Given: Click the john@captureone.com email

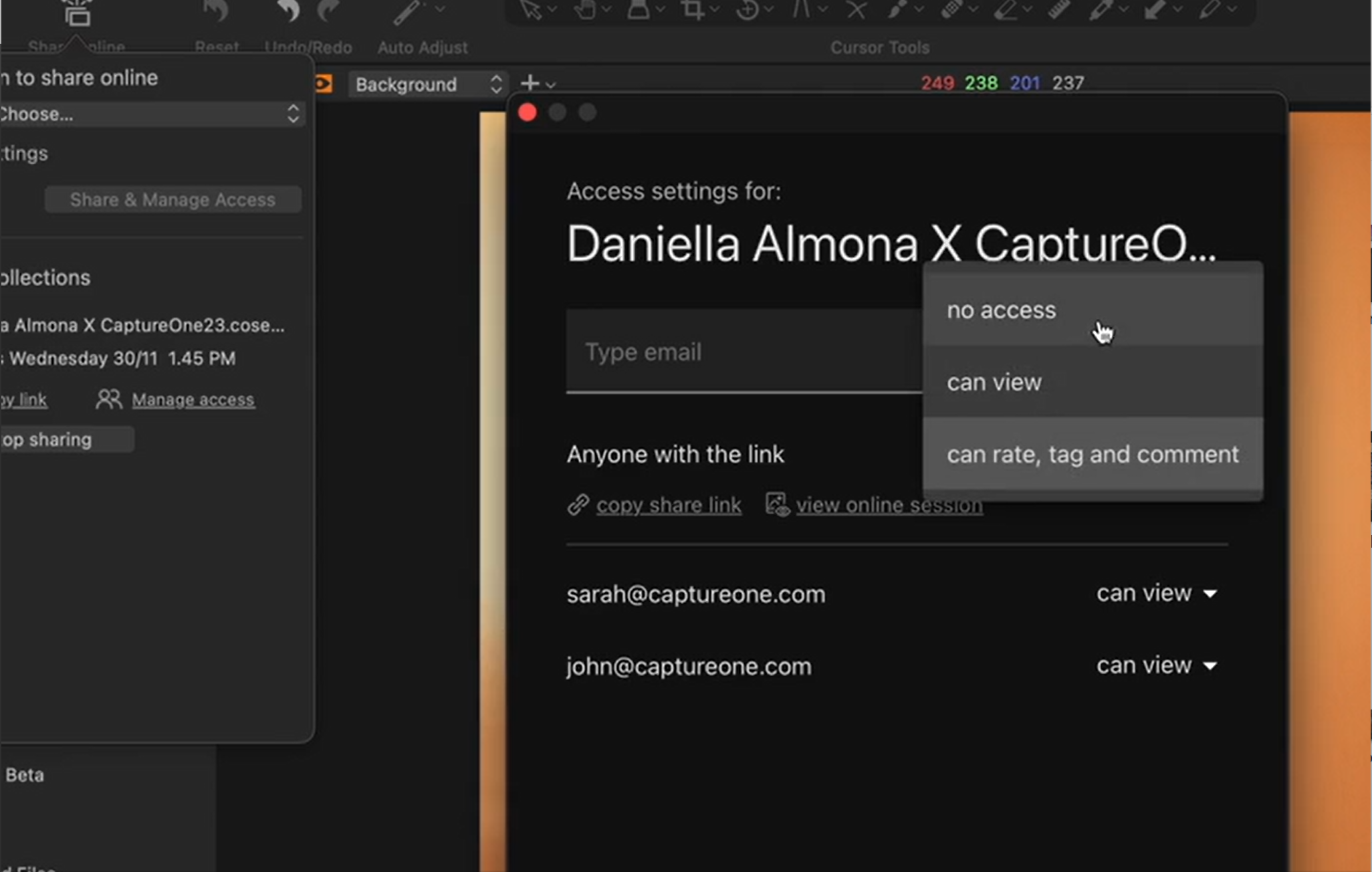Looking at the screenshot, I should click(x=689, y=666).
